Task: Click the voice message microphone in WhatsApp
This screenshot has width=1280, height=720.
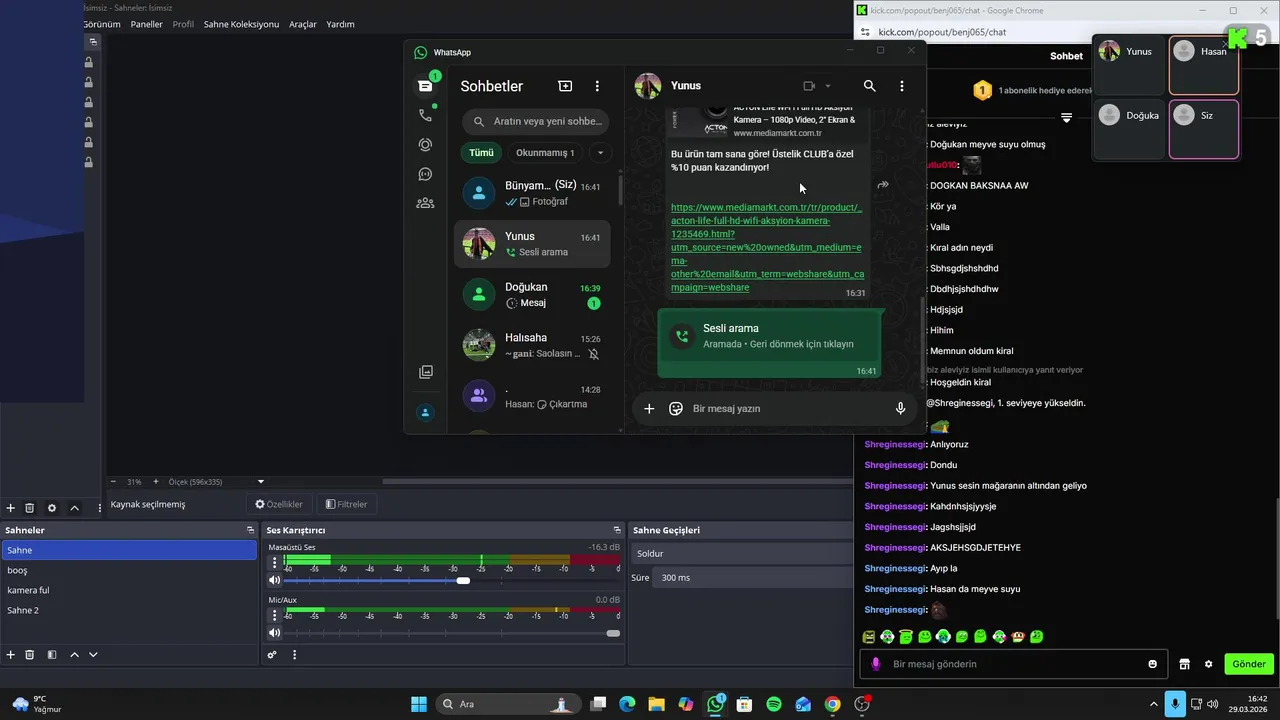Action: tap(900, 408)
